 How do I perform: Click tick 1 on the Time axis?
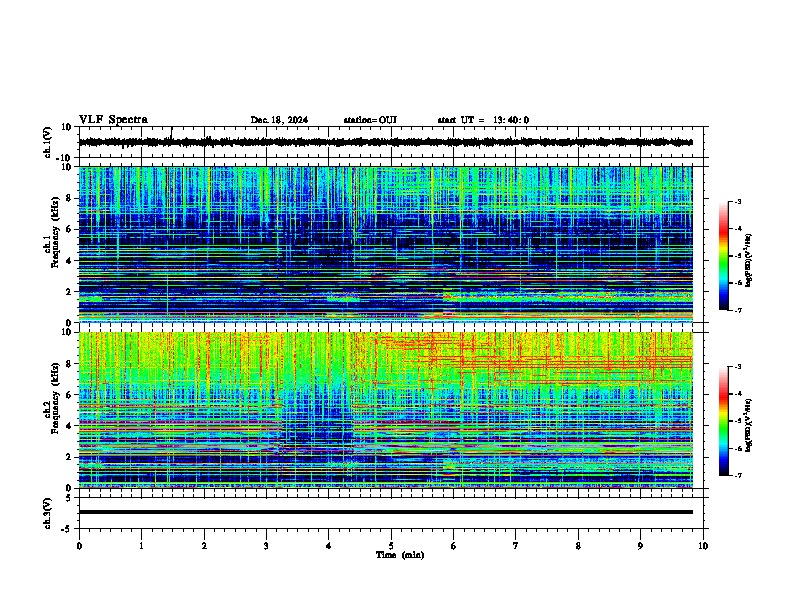point(141,546)
